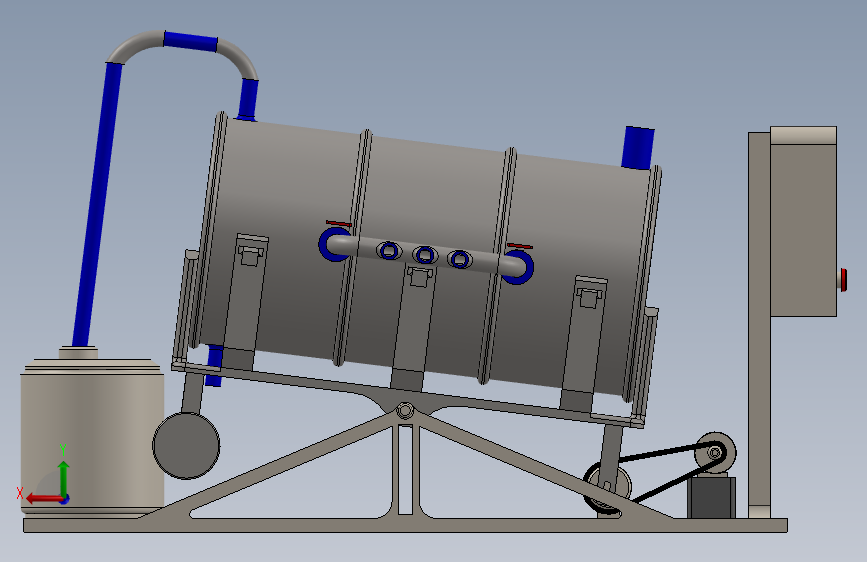The width and height of the screenshot is (867, 562).
Task: Select the left grey pipe elbow
Action: coord(134,46)
